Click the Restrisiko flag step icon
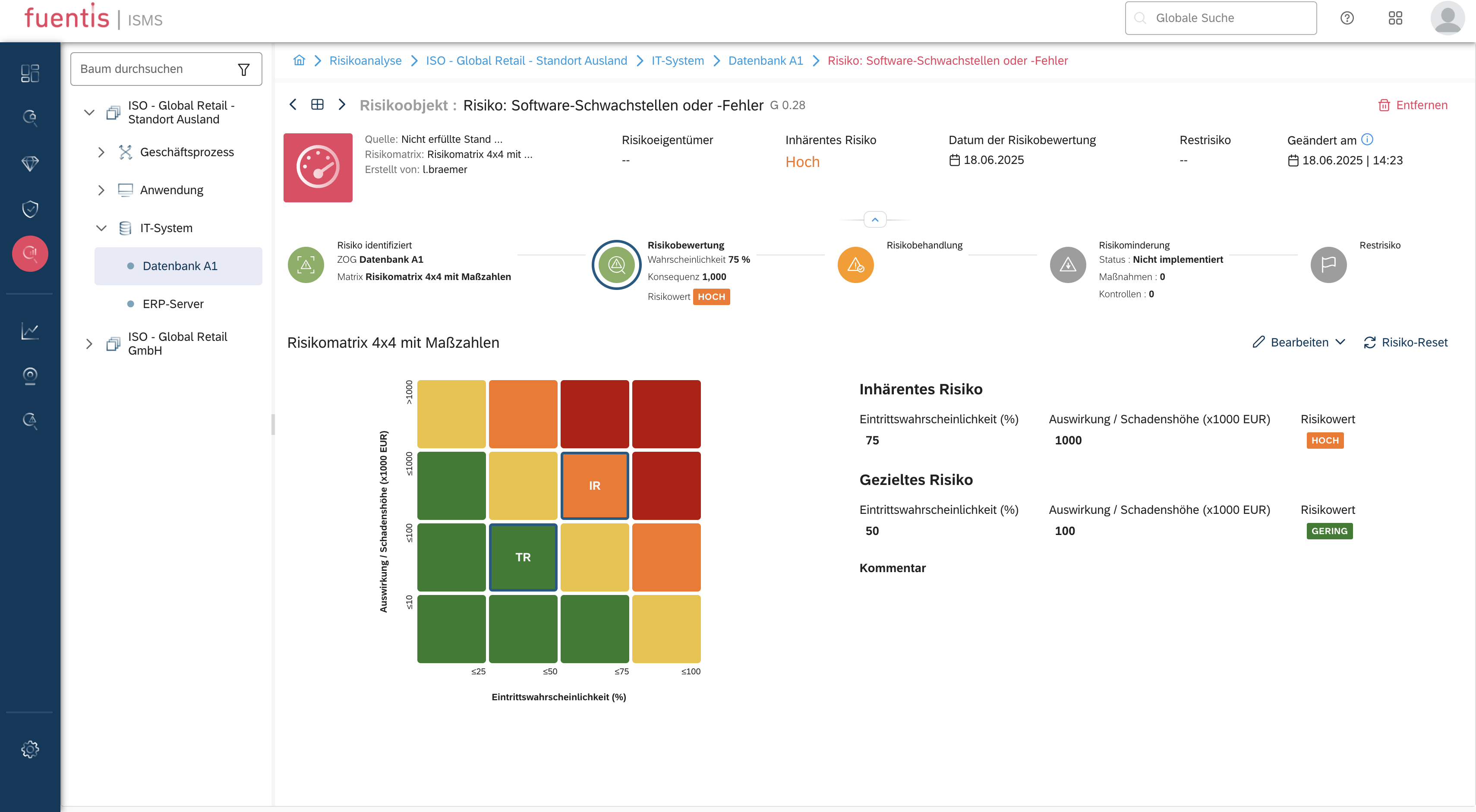The width and height of the screenshot is (1476, 812). click(1328, 264)
